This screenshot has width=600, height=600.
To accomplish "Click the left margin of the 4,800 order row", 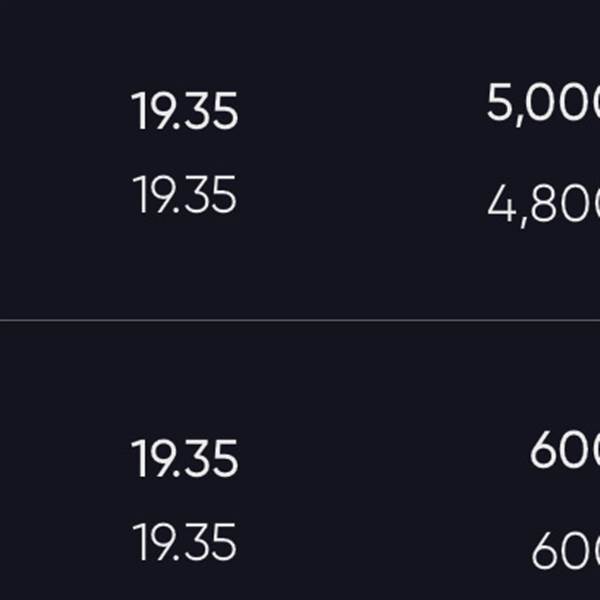I will pos(64,197).
